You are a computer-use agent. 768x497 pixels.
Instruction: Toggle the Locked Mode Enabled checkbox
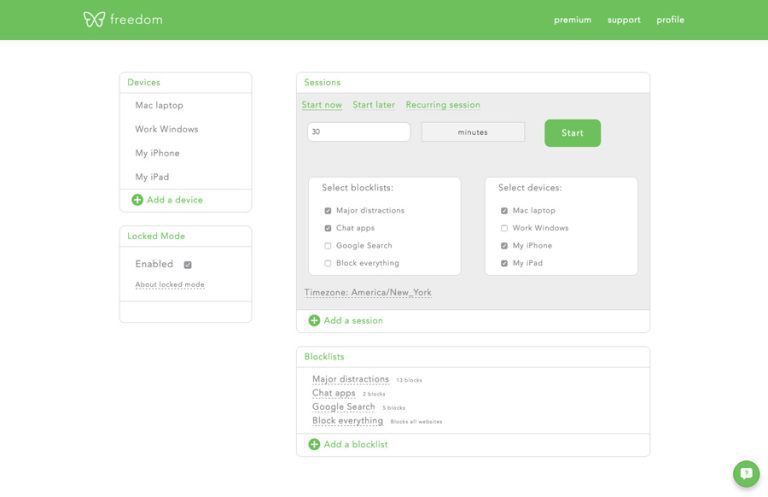pos(187,265)
